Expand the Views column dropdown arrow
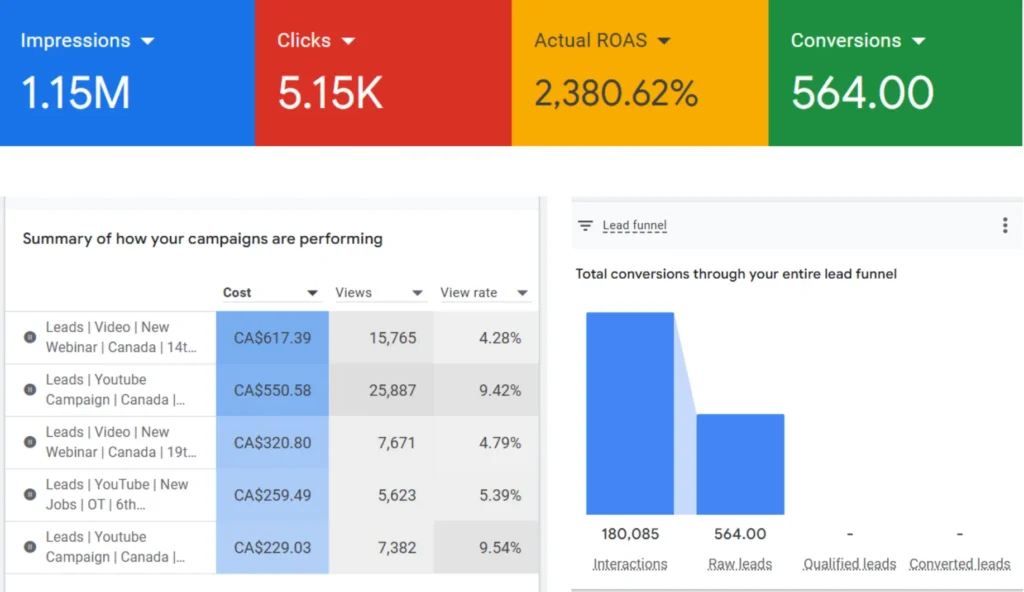The height and width of the screenshot is (592, 1024). [417, 293]
